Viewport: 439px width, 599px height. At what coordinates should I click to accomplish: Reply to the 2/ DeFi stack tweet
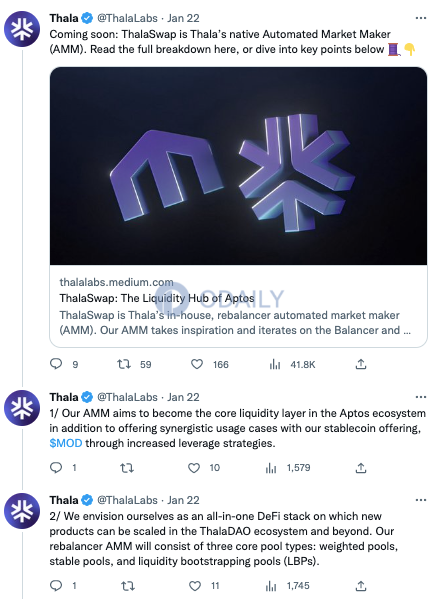point(56,585)
